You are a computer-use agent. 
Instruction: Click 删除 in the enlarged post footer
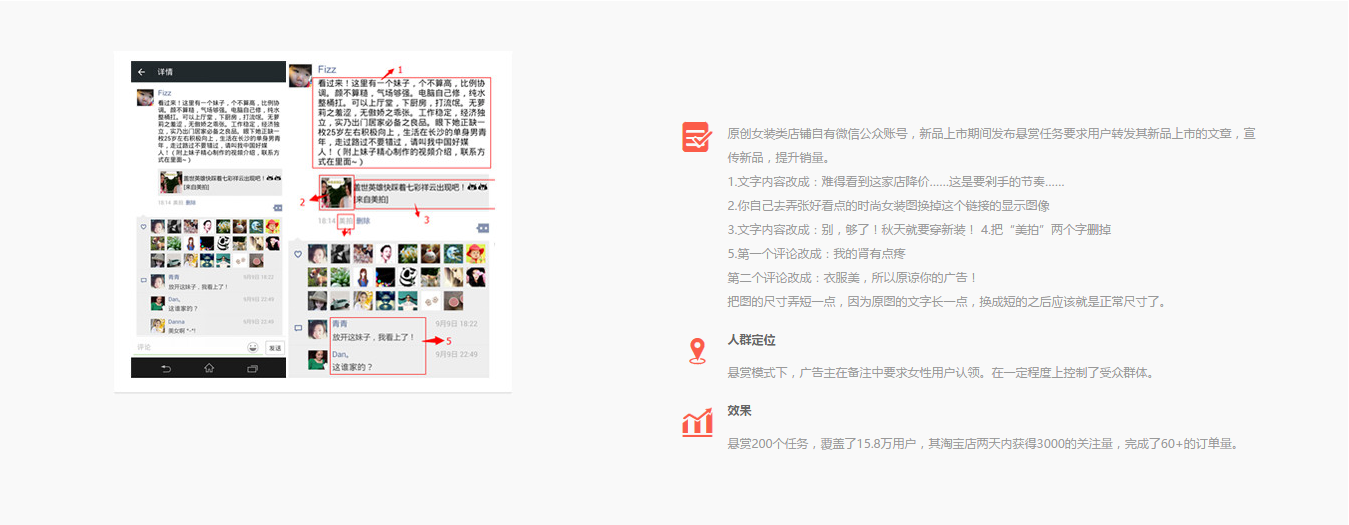click(x=363, y=220)
